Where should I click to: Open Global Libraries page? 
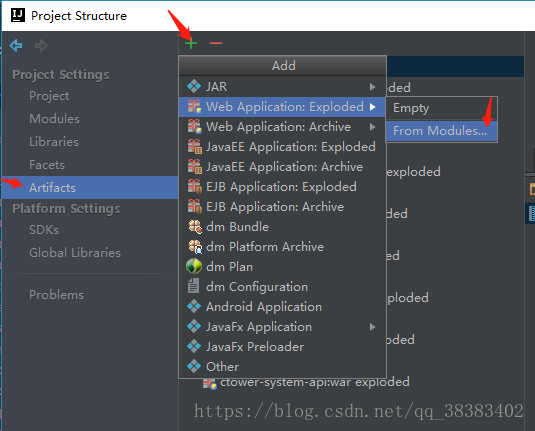point(75,253)
